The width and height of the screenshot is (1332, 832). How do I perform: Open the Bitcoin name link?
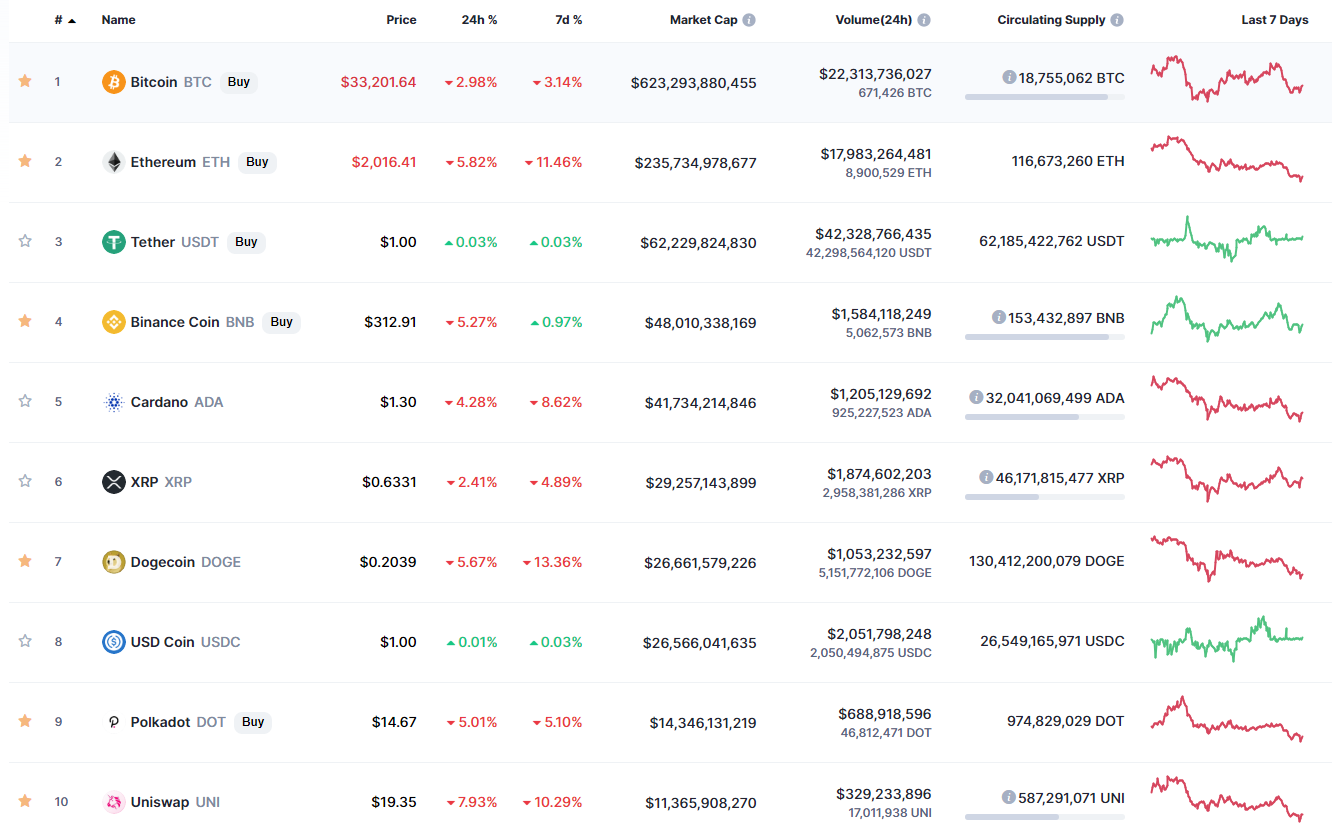(154, 82)
